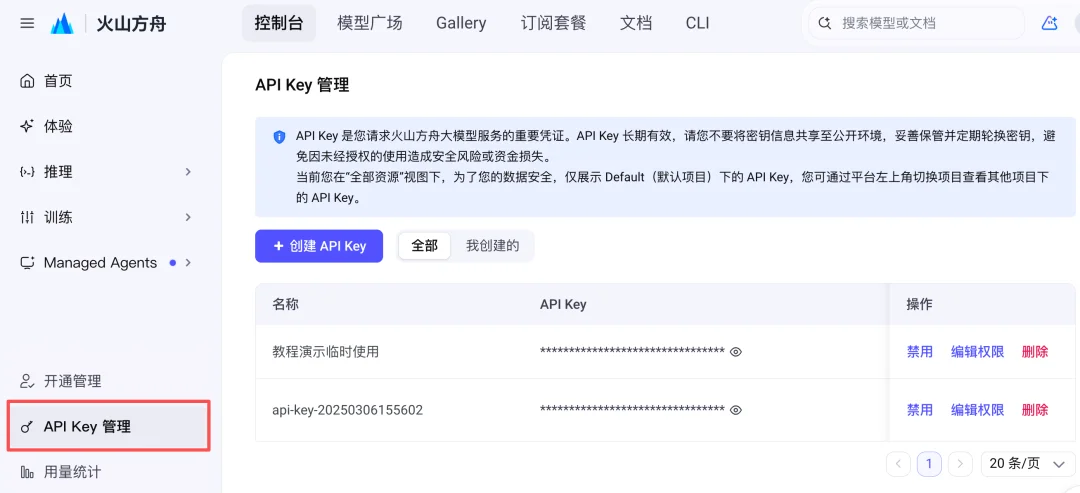Click the 创建 API Key button
Image resolution: width=1080 pixels, height=493 pixels.
coord(319,246)
